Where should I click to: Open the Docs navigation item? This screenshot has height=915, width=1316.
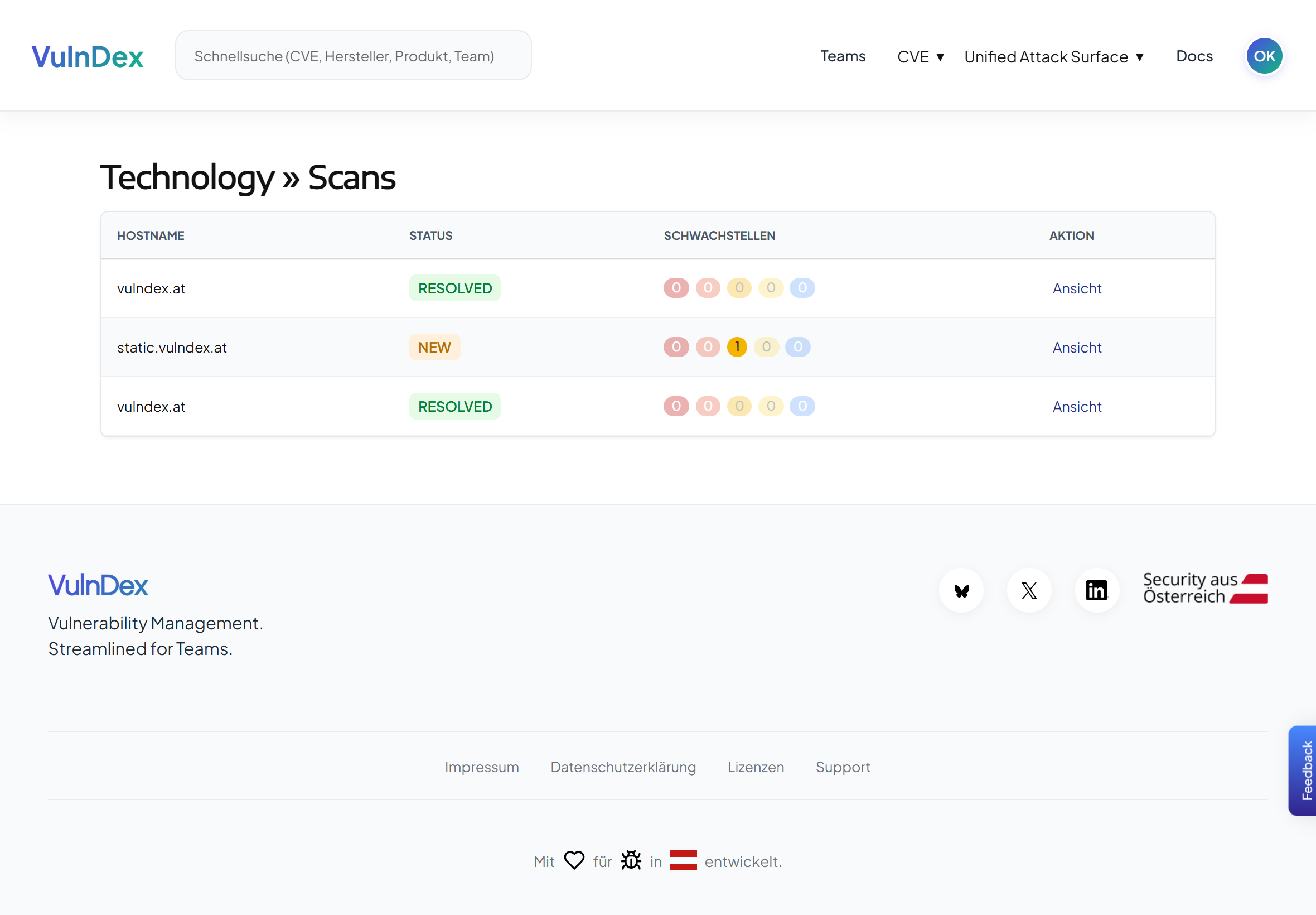1194,56
